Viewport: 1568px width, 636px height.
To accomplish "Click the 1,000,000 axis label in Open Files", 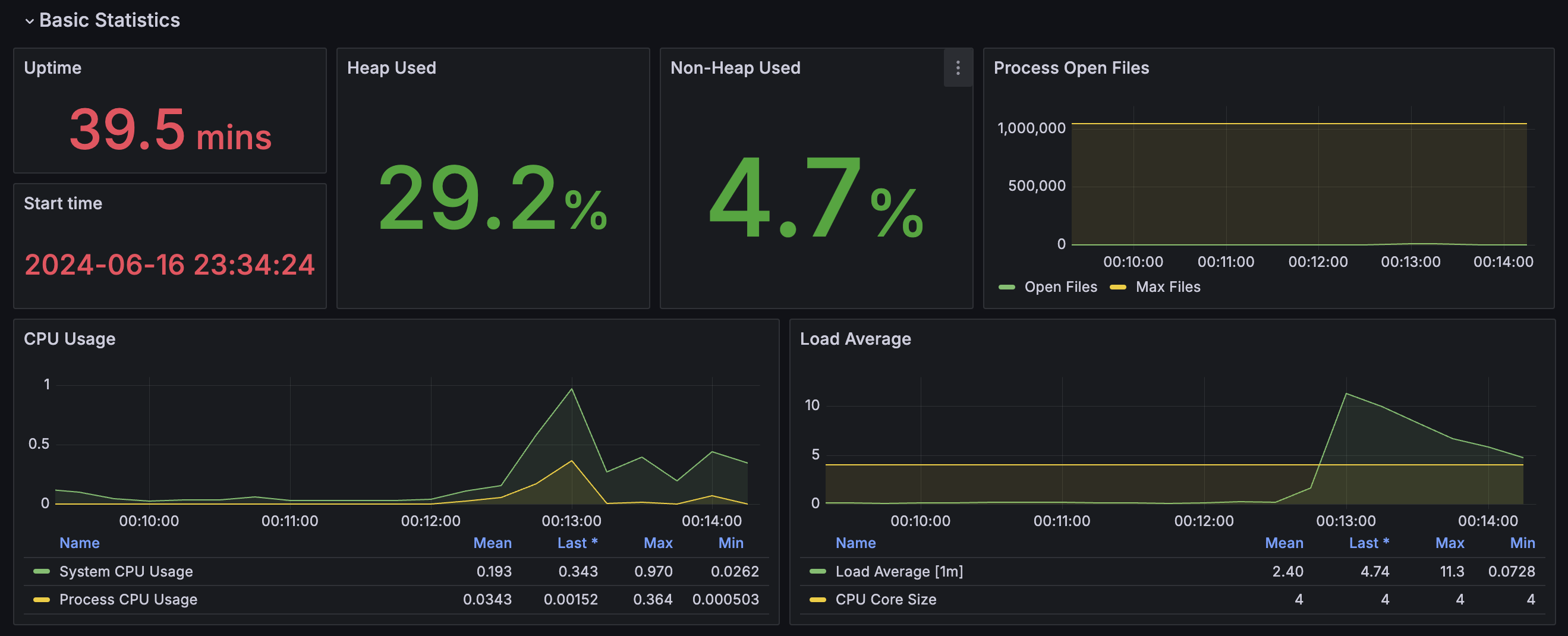I will (1031, 128).
